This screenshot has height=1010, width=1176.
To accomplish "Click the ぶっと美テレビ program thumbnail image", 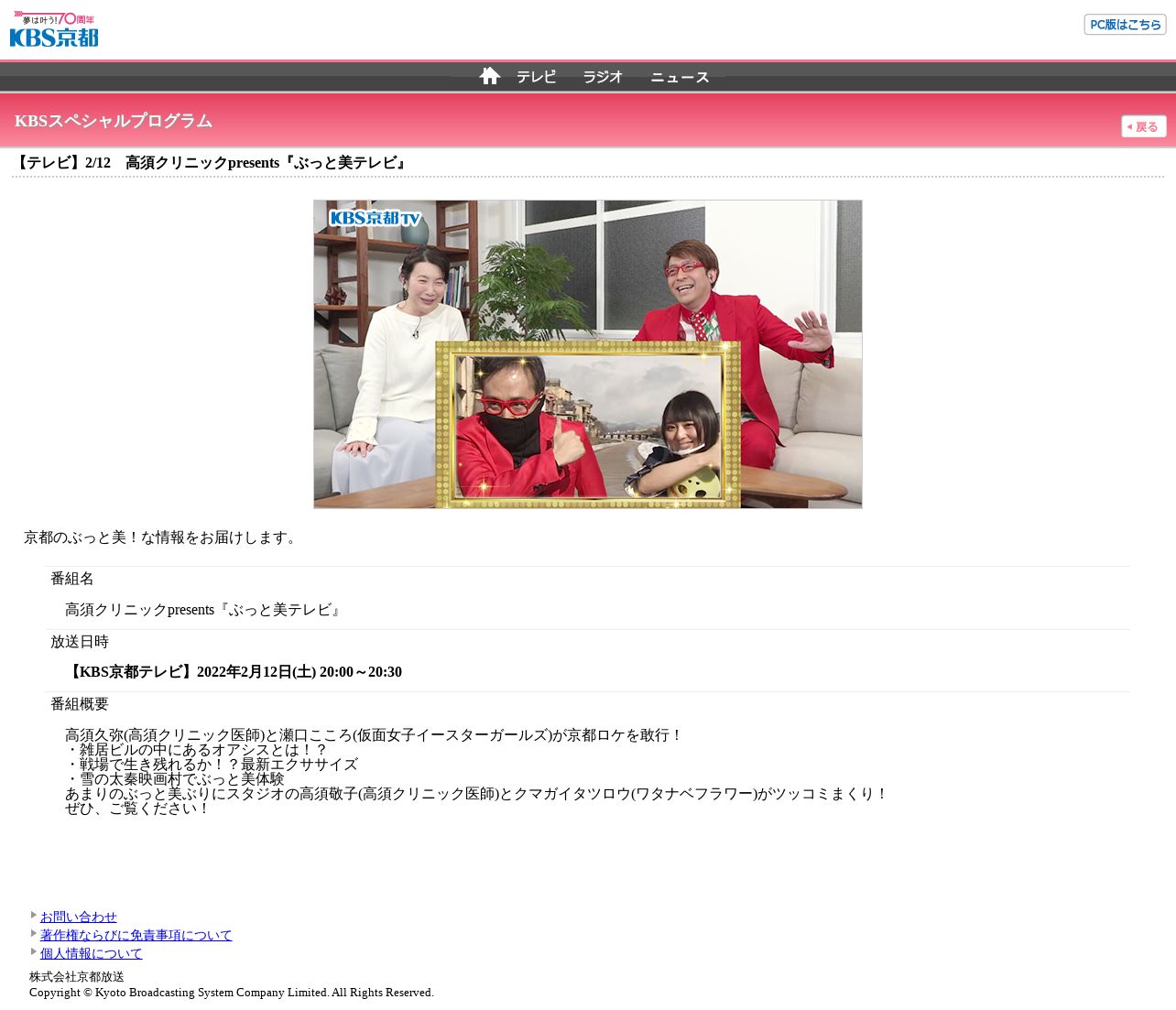I will 588,354.
